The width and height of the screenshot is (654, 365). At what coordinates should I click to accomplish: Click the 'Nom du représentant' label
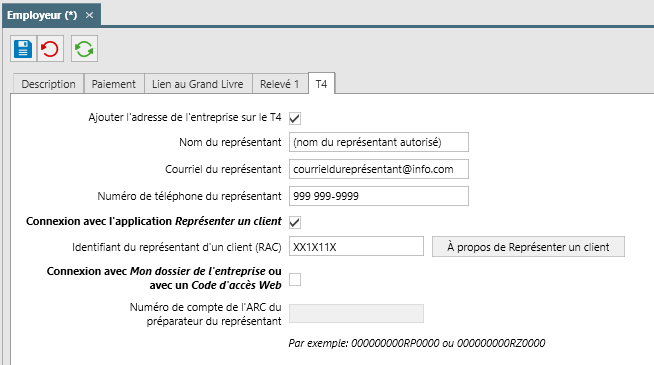coord(230,142)
